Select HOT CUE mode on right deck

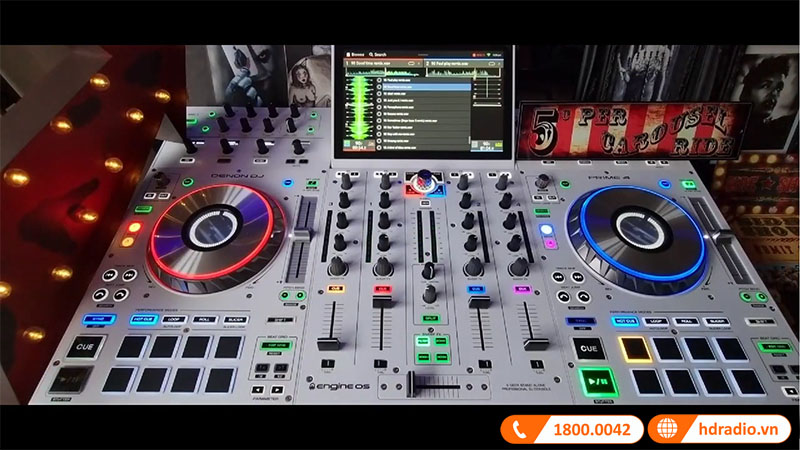pyautogui.click(x=625, y=321)
